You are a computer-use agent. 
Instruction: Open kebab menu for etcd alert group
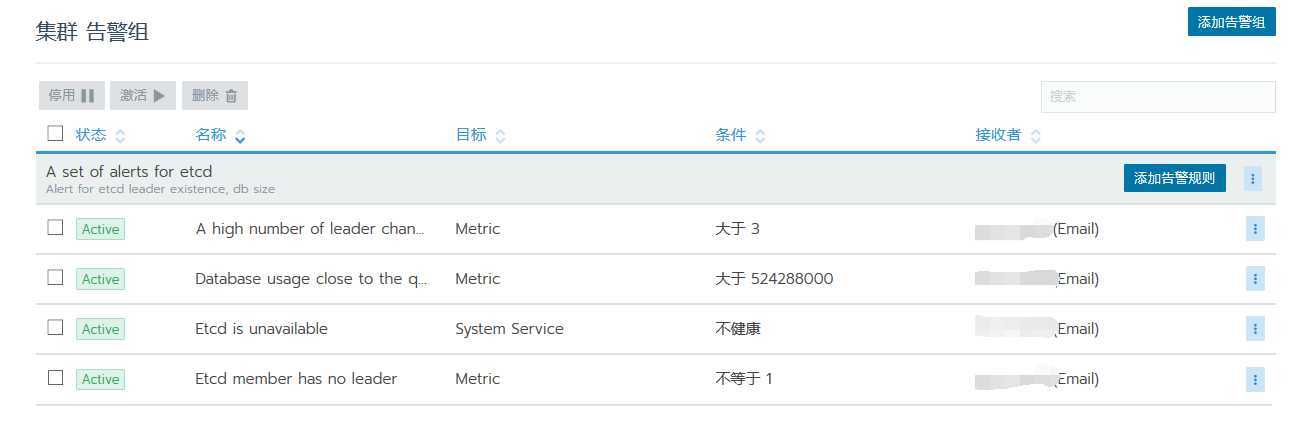[1253, 179]
